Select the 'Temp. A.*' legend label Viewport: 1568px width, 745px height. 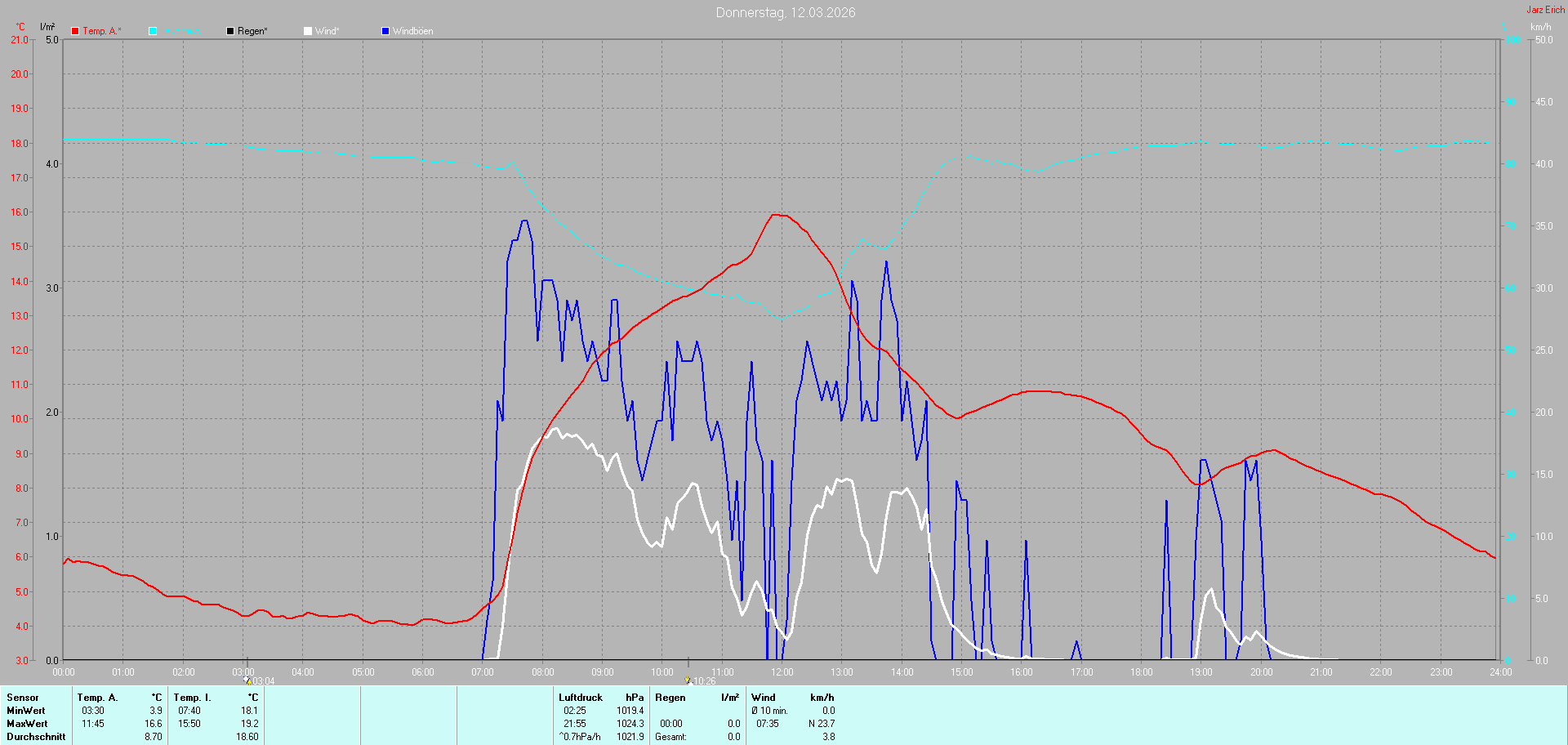[x=102, y=31]
